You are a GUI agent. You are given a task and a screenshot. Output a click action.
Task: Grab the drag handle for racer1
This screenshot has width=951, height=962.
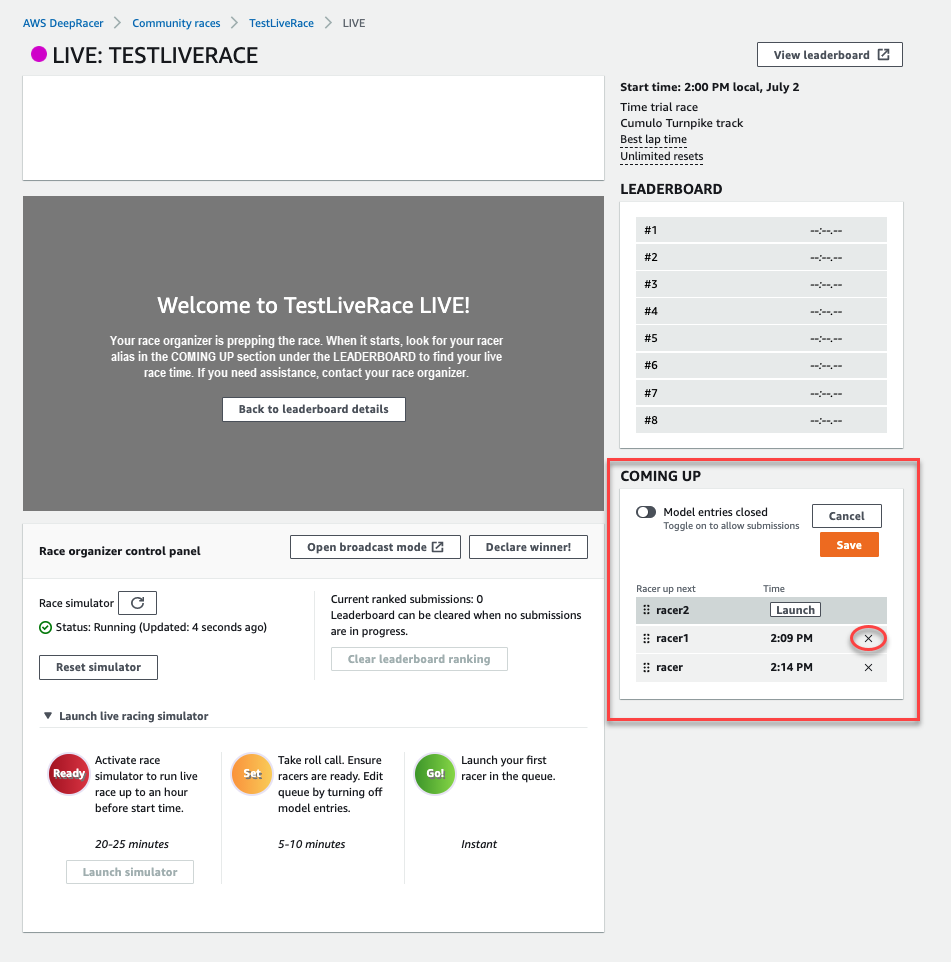[x=646, y=638]
